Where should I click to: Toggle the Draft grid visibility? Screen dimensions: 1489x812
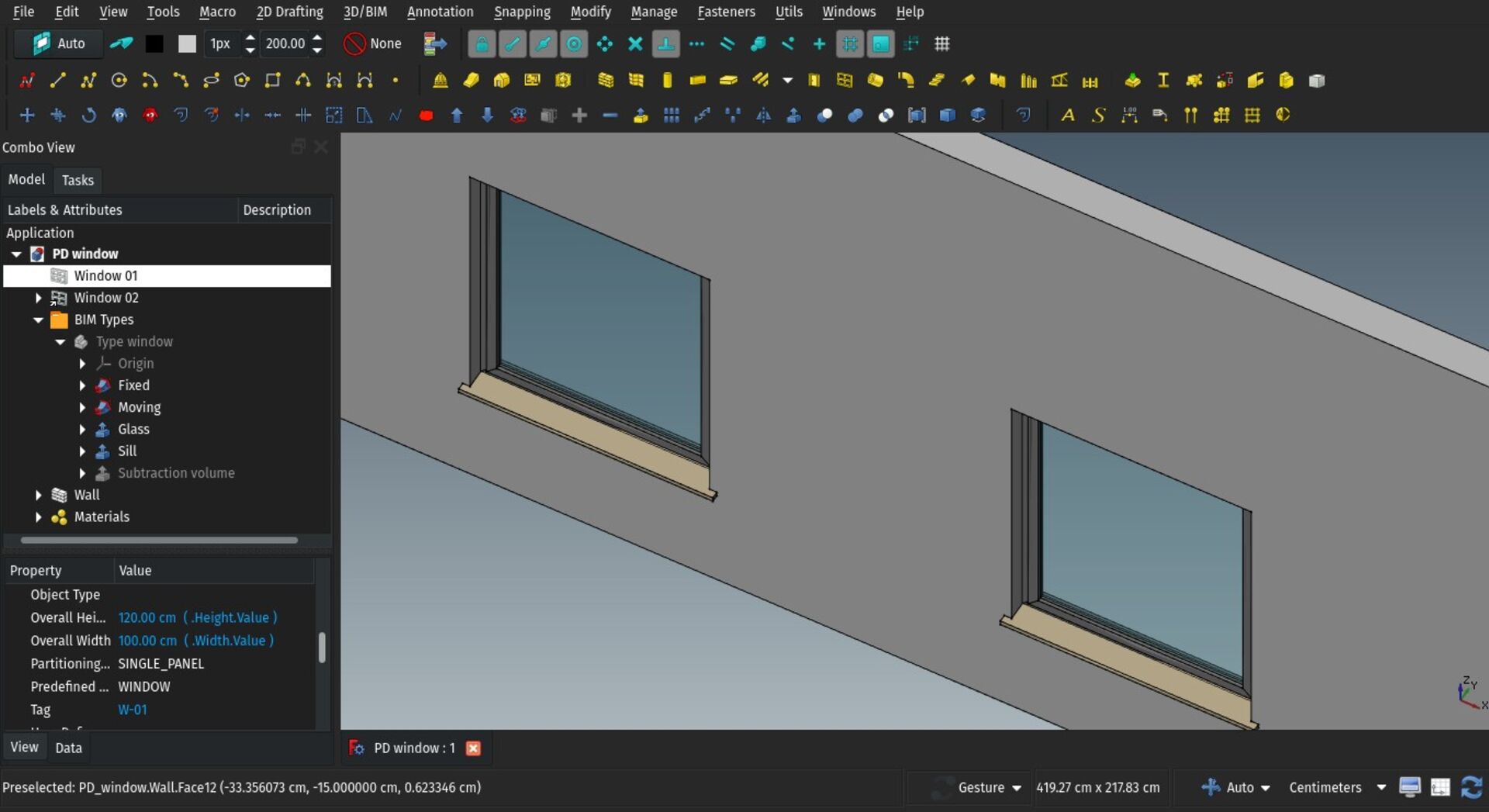click(x=942, y=44)
